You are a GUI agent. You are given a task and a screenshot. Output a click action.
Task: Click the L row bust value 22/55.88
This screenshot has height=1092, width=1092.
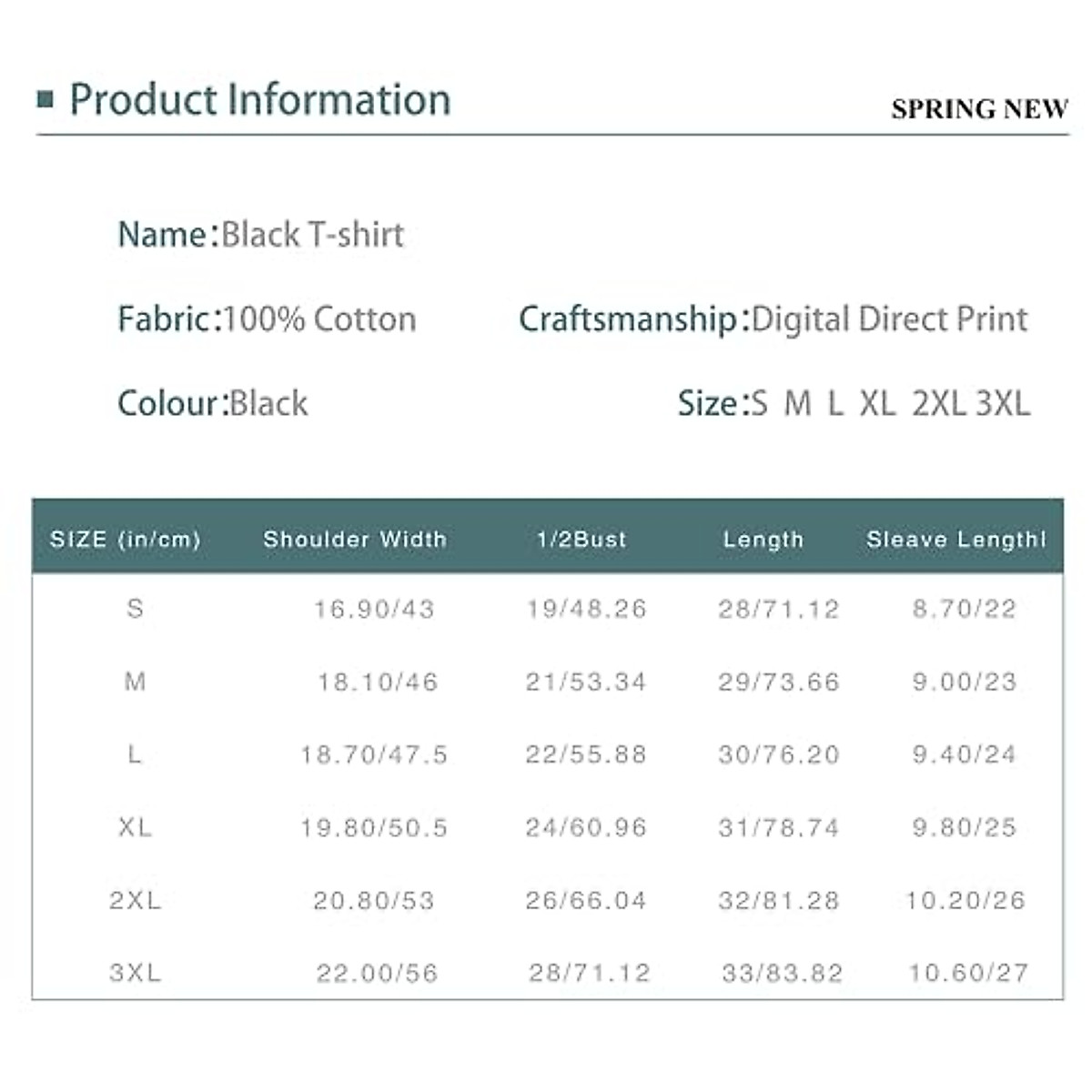(x=586, y=754)
